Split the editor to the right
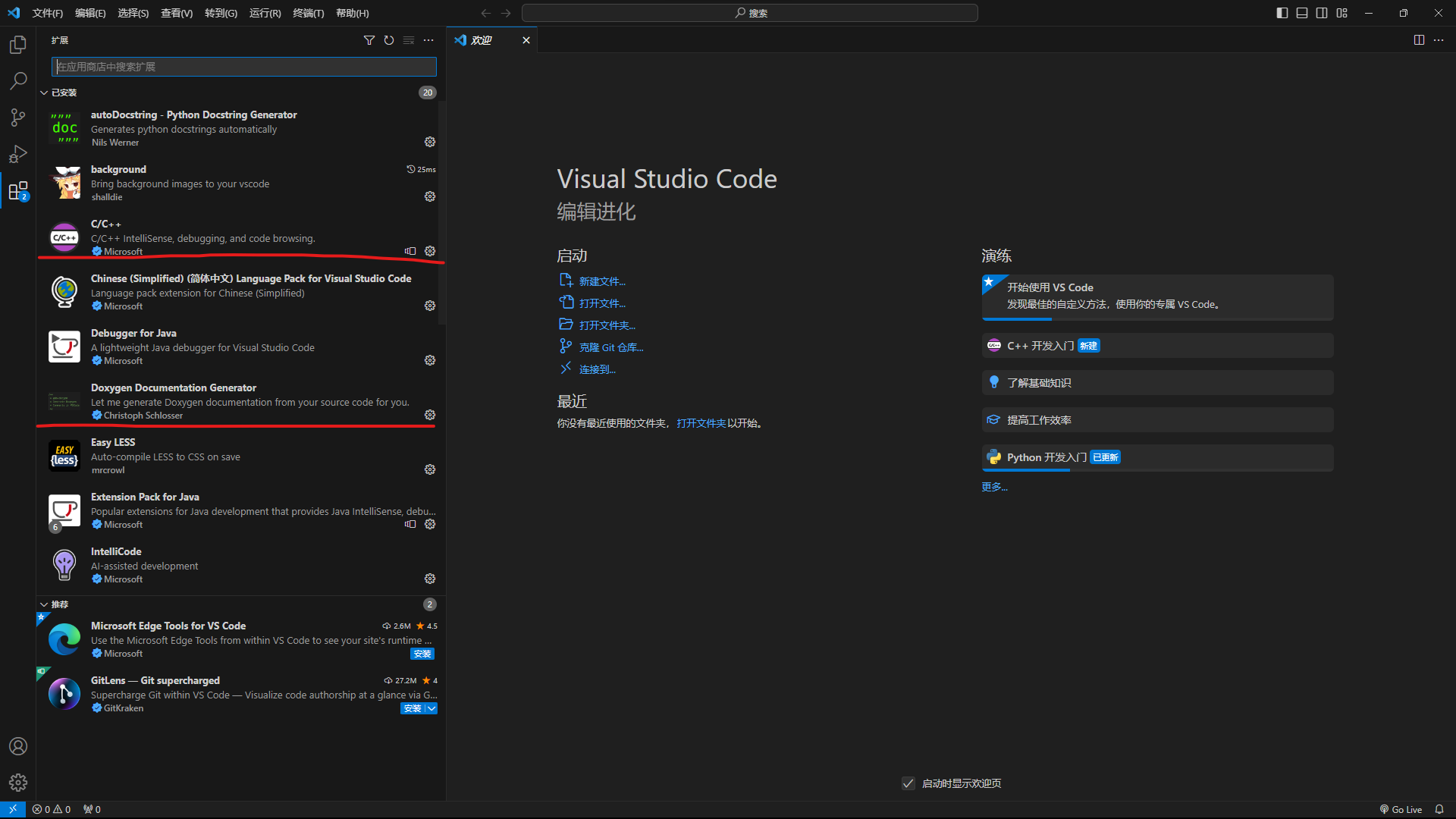 coord(1419,40)
